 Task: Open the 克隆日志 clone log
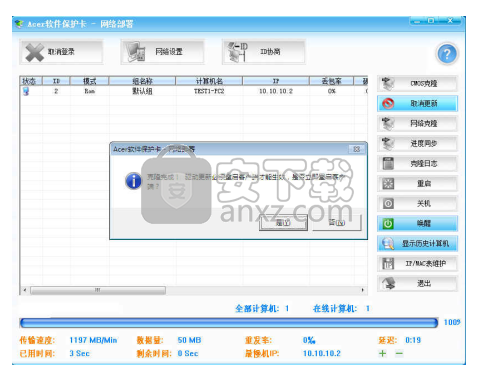click(x=417, y=164)
